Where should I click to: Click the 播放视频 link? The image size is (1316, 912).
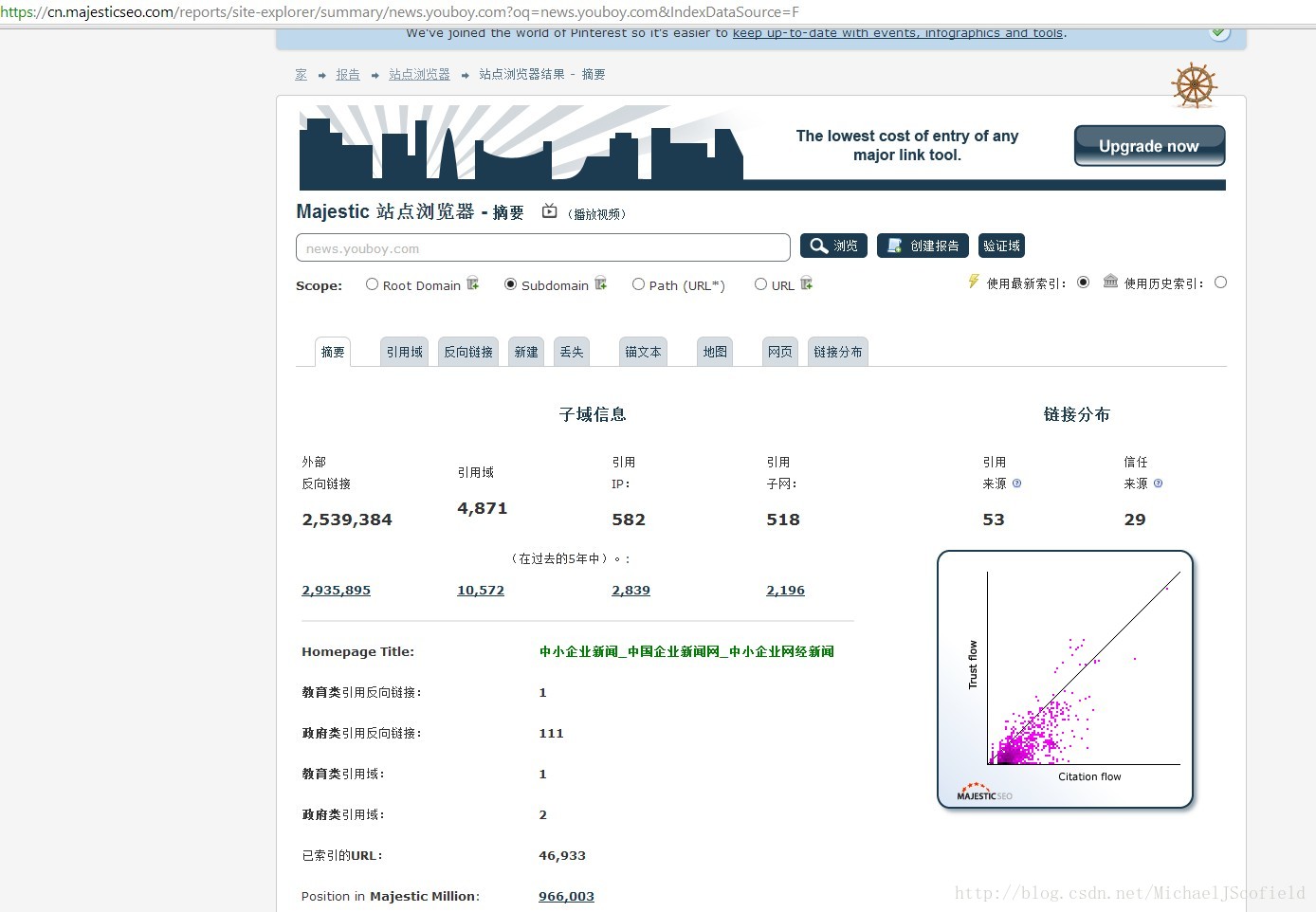[x=597, y=214]
